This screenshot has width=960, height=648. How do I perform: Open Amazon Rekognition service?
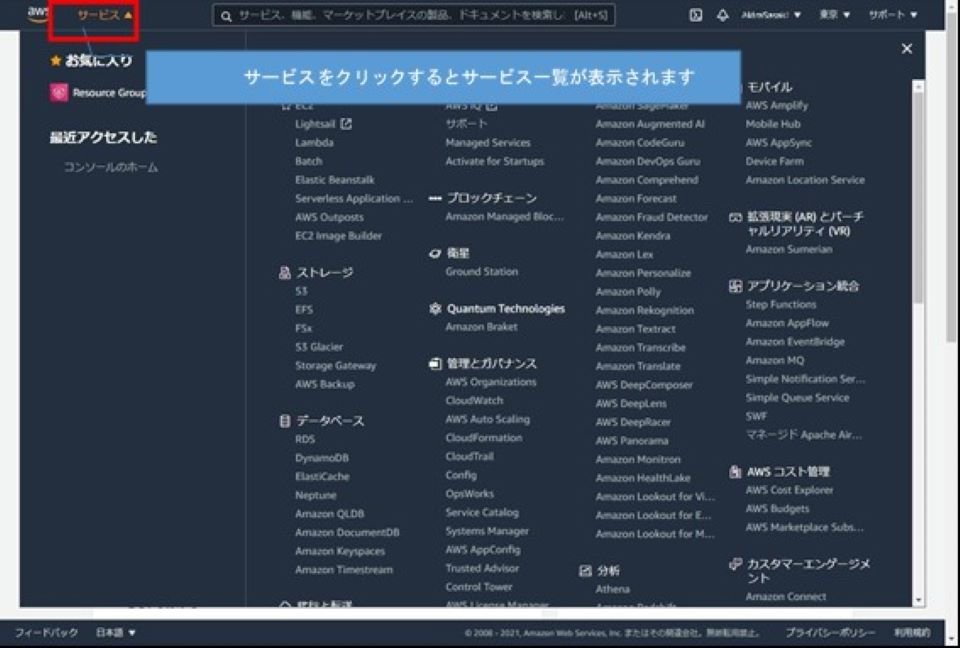click(x=645, y=311)
